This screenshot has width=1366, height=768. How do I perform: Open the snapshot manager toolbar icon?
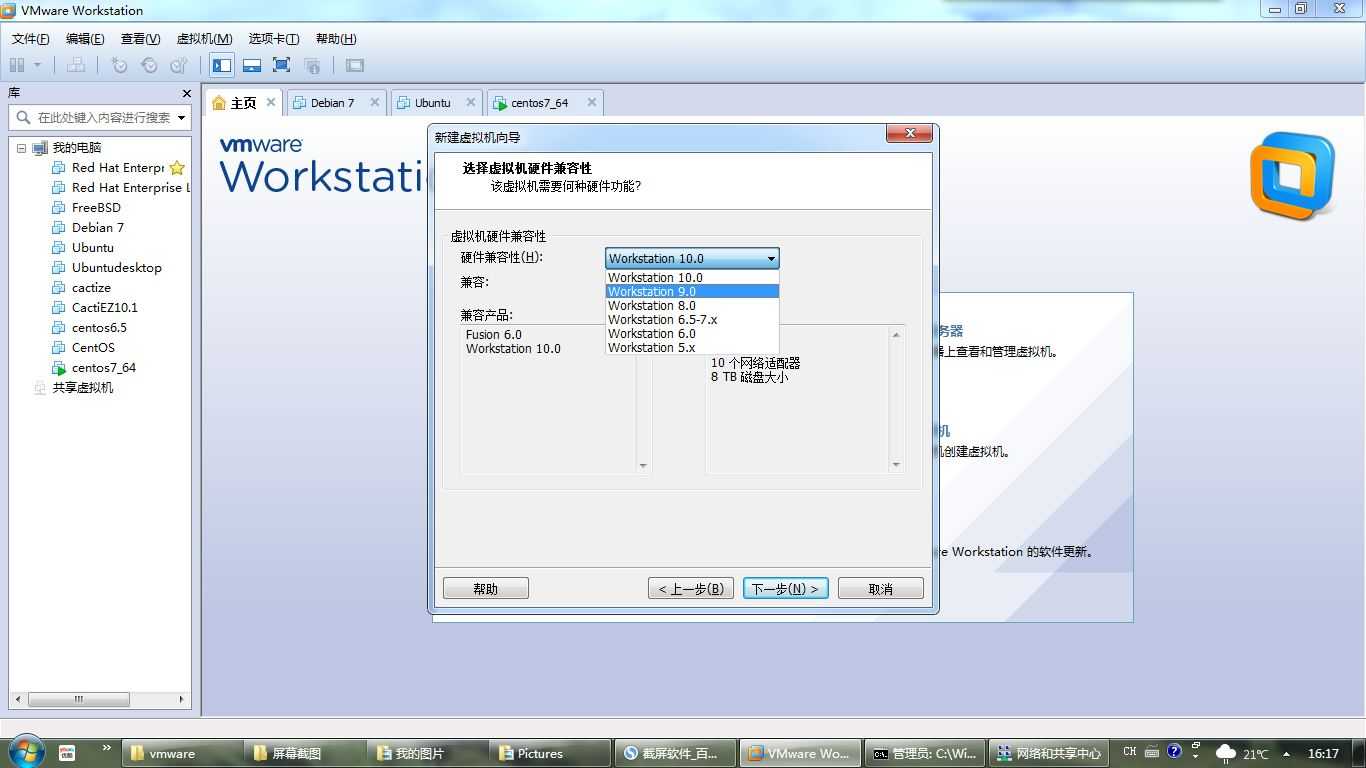179,65
